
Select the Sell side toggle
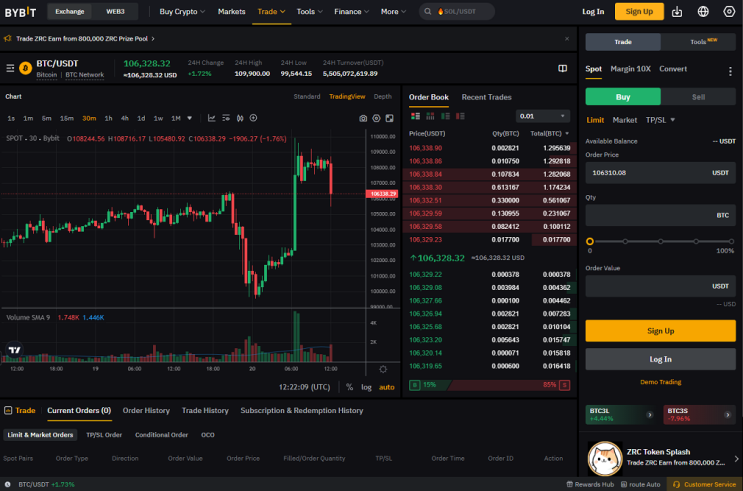[x=698, y=97]
